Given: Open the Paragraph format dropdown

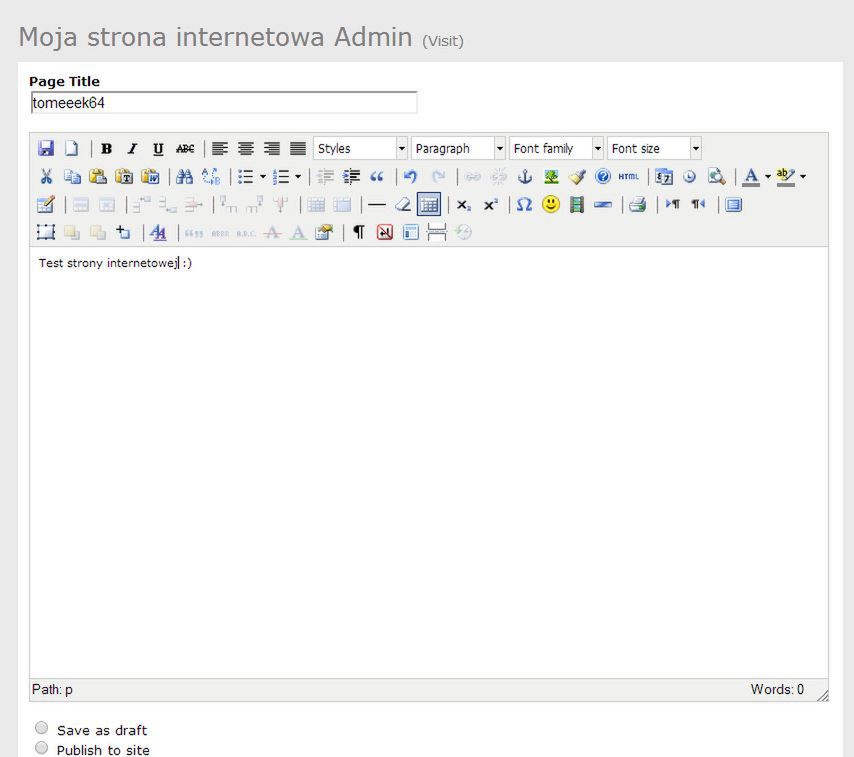Looking at the screenshot, I should 459,148.
